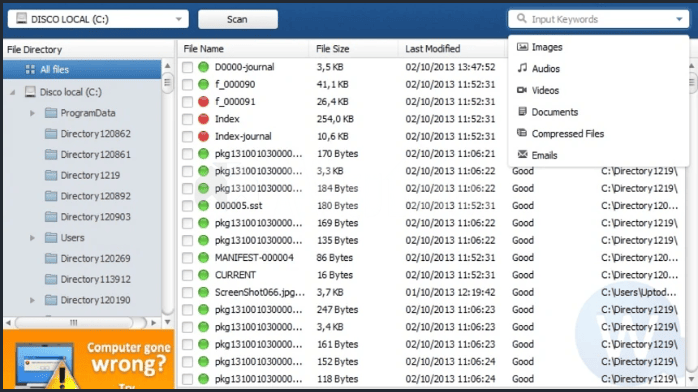Check the f_000091 file checkbox

click(x=187, y=102)
